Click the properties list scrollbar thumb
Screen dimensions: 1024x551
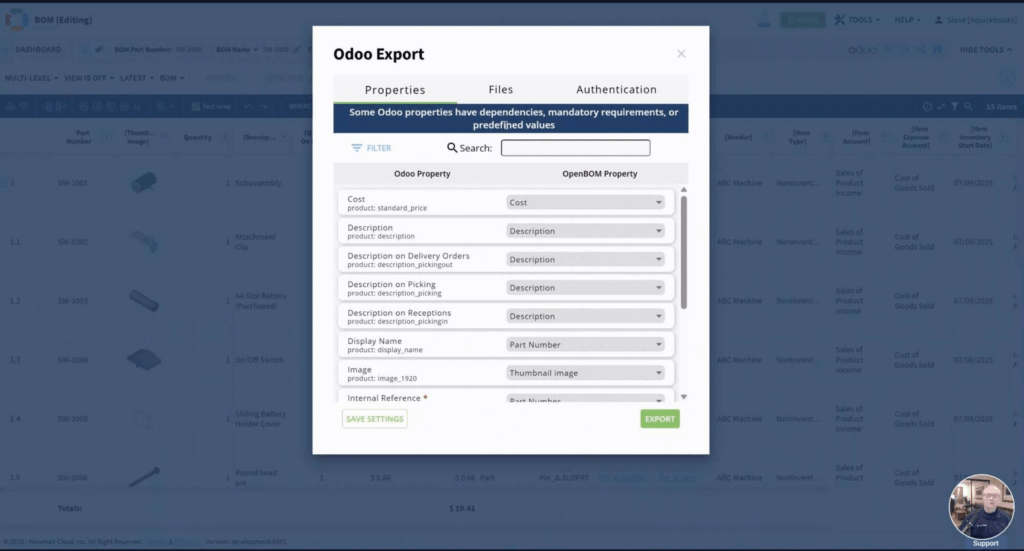pyautogui.click(x=684, y=252)
